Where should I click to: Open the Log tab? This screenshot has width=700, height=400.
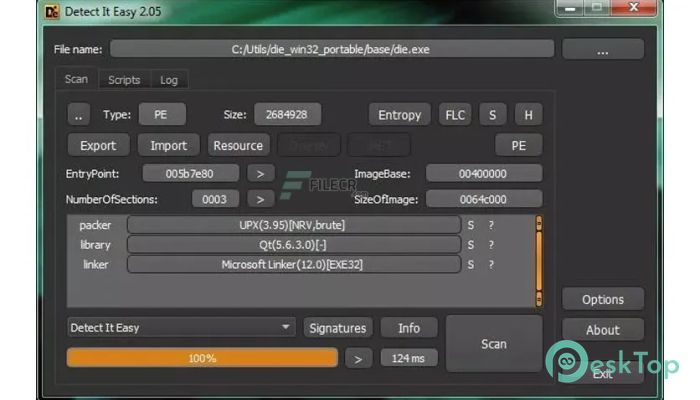(169, 80)
